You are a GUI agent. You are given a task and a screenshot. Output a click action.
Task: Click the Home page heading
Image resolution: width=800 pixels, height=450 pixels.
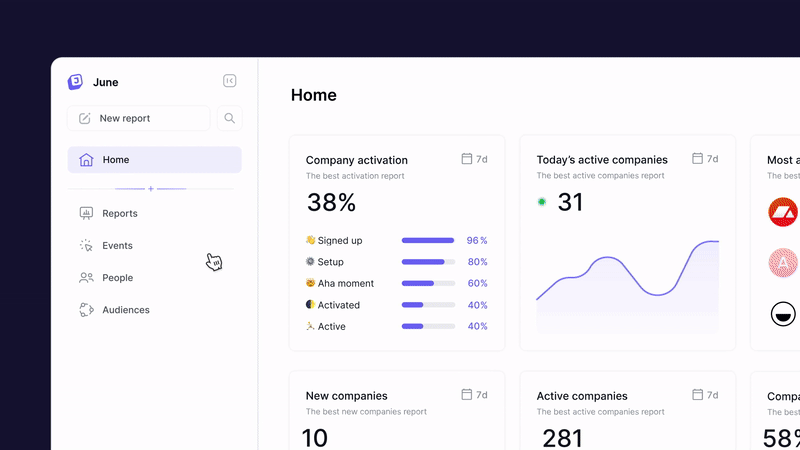point(314,95)
